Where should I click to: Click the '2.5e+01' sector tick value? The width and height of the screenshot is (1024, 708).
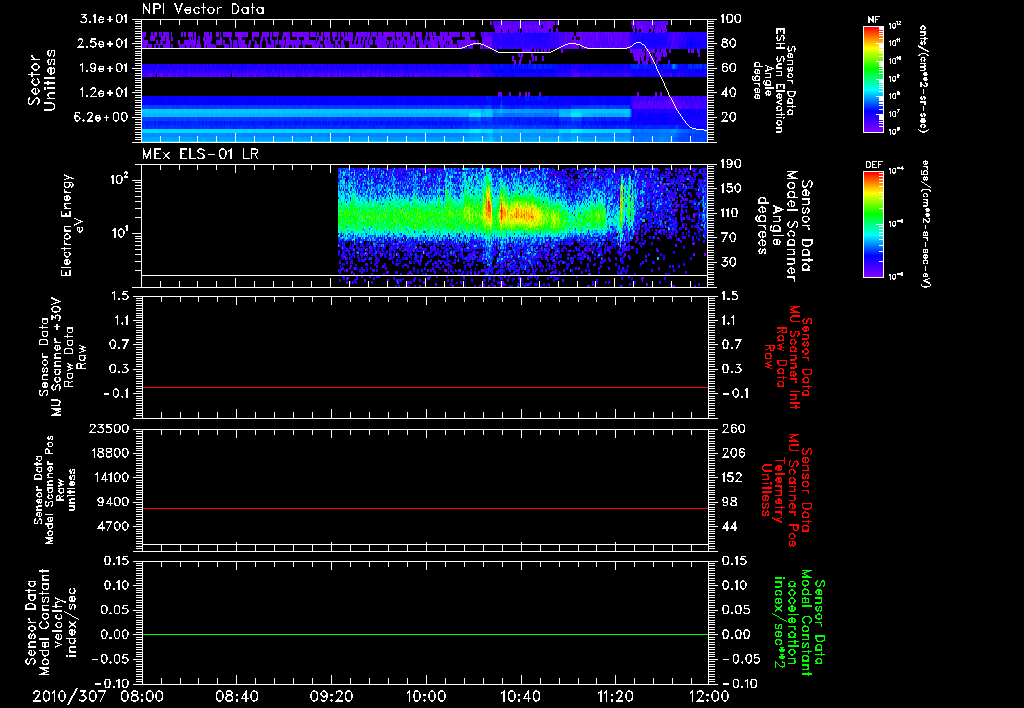click(x=104, y=43)
